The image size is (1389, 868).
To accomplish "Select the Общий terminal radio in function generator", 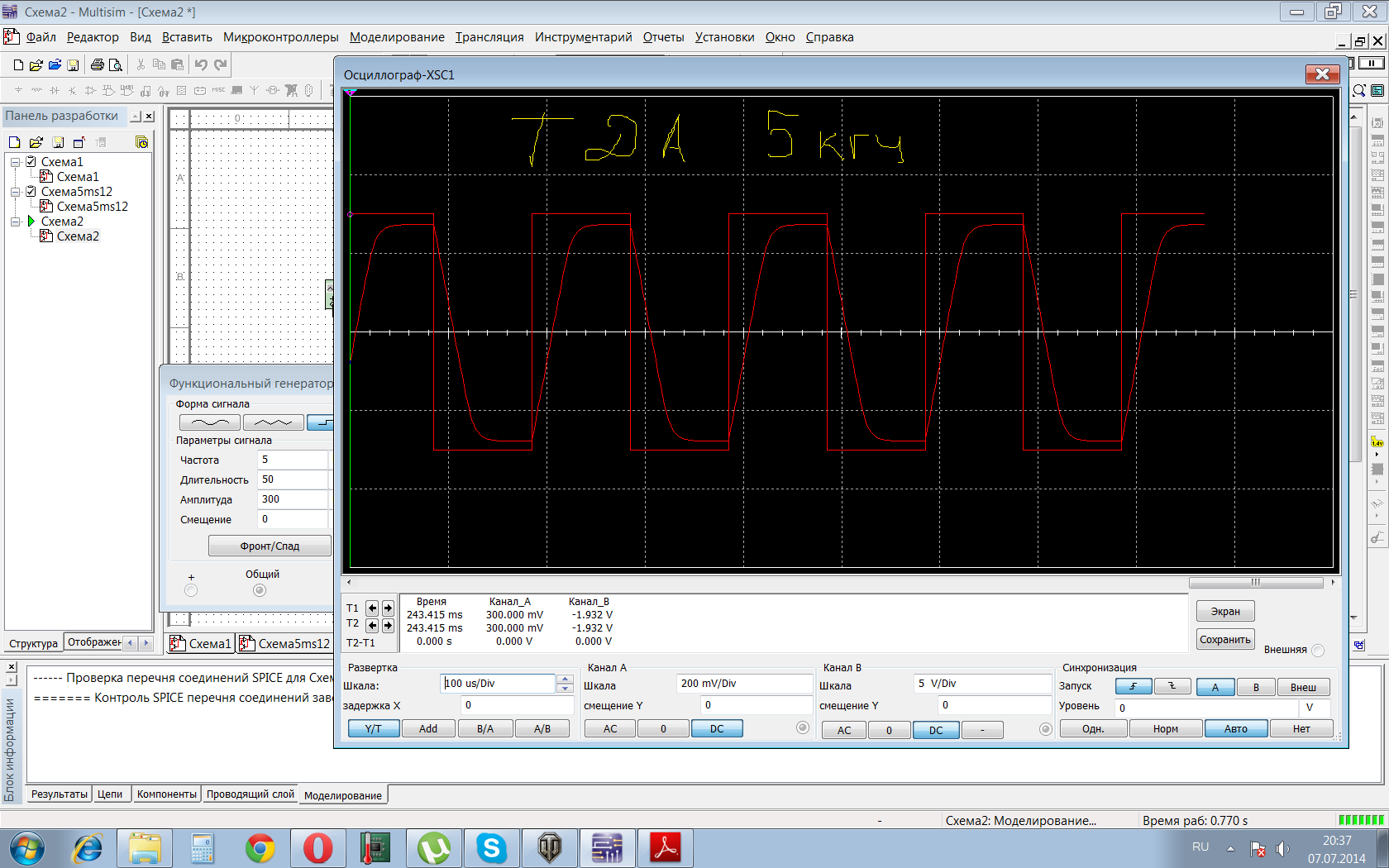I will point(260,590).
